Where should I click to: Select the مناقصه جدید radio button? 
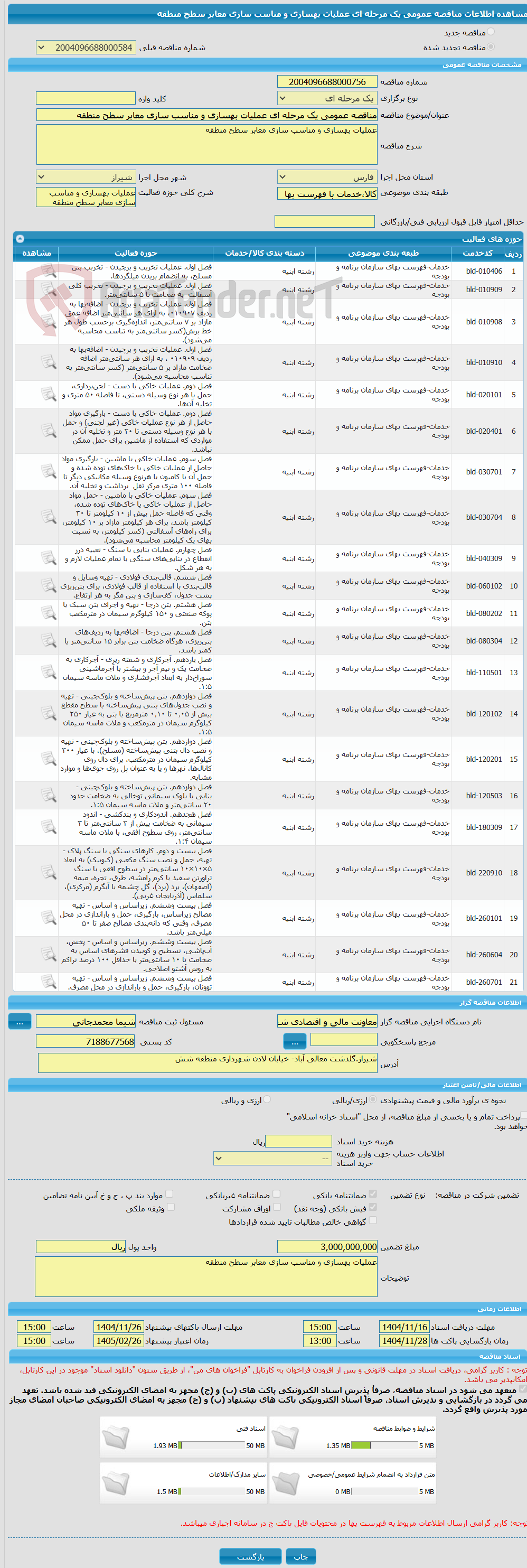tap(491, 32)
